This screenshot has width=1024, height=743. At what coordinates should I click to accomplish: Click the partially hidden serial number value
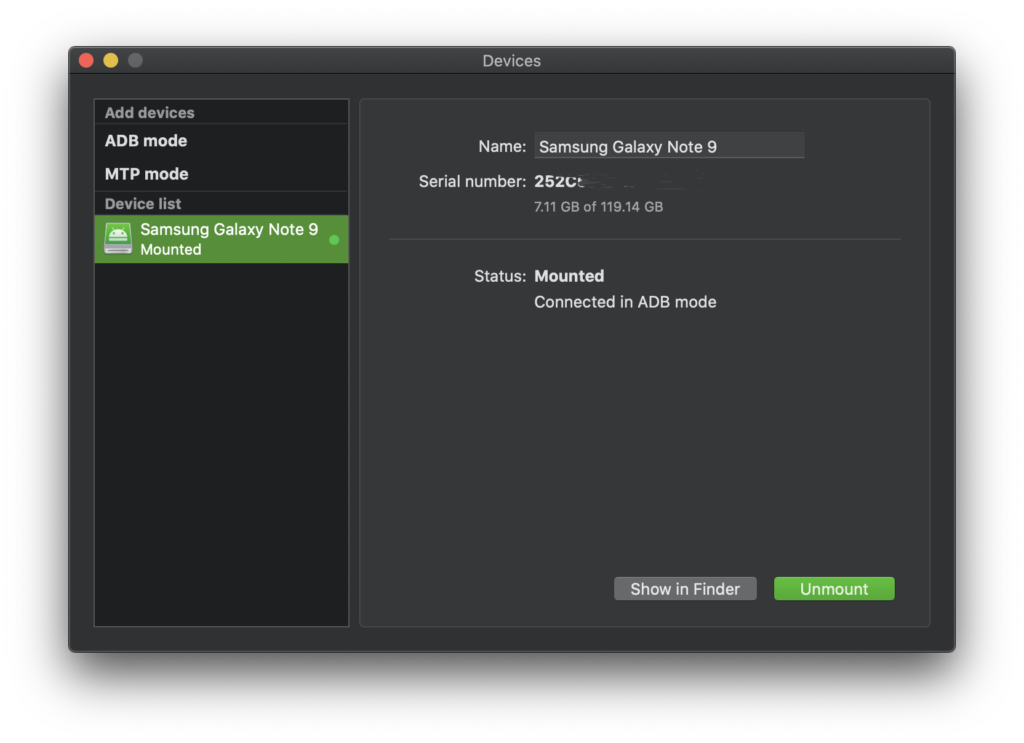point(619,182)
